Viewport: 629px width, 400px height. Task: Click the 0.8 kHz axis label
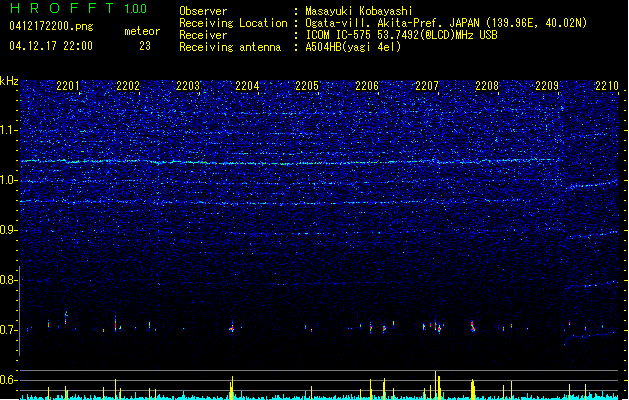coord(8,280)
